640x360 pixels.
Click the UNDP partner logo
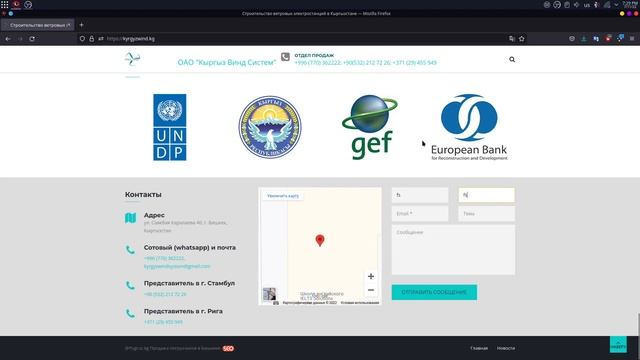[x=170, y=127]
